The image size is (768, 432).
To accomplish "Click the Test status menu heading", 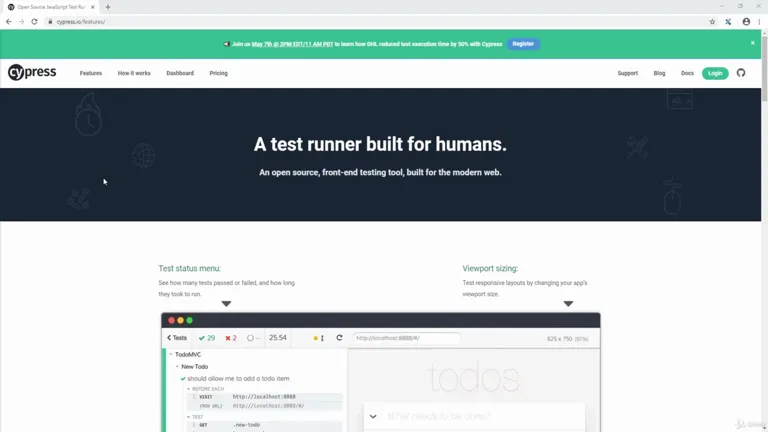I will [190, 268].
